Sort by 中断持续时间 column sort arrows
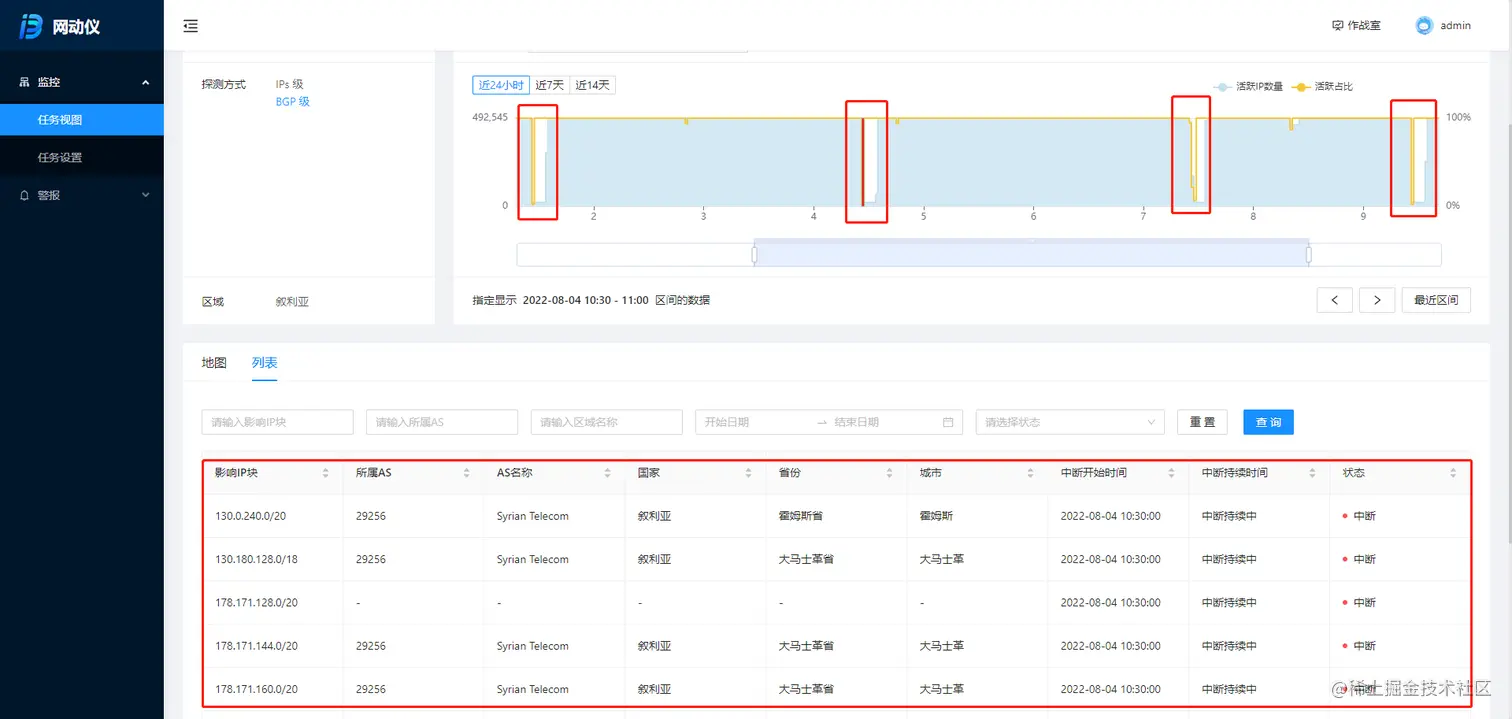1512x719 pixels. pos(1312,473)
